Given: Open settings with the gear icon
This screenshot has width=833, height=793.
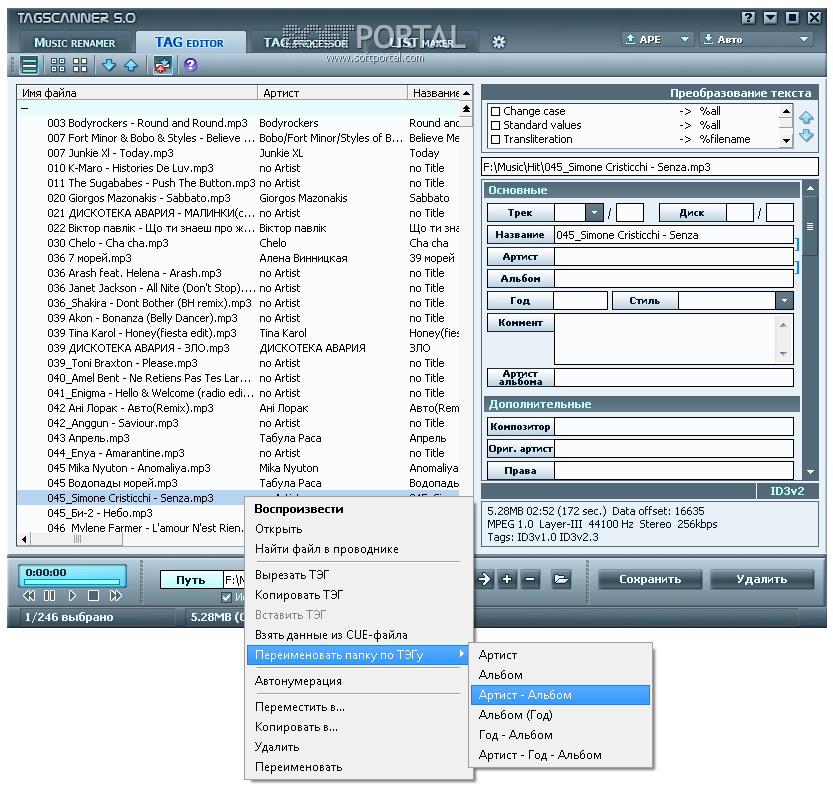Looking at the screenshot, I should [499, 41].
